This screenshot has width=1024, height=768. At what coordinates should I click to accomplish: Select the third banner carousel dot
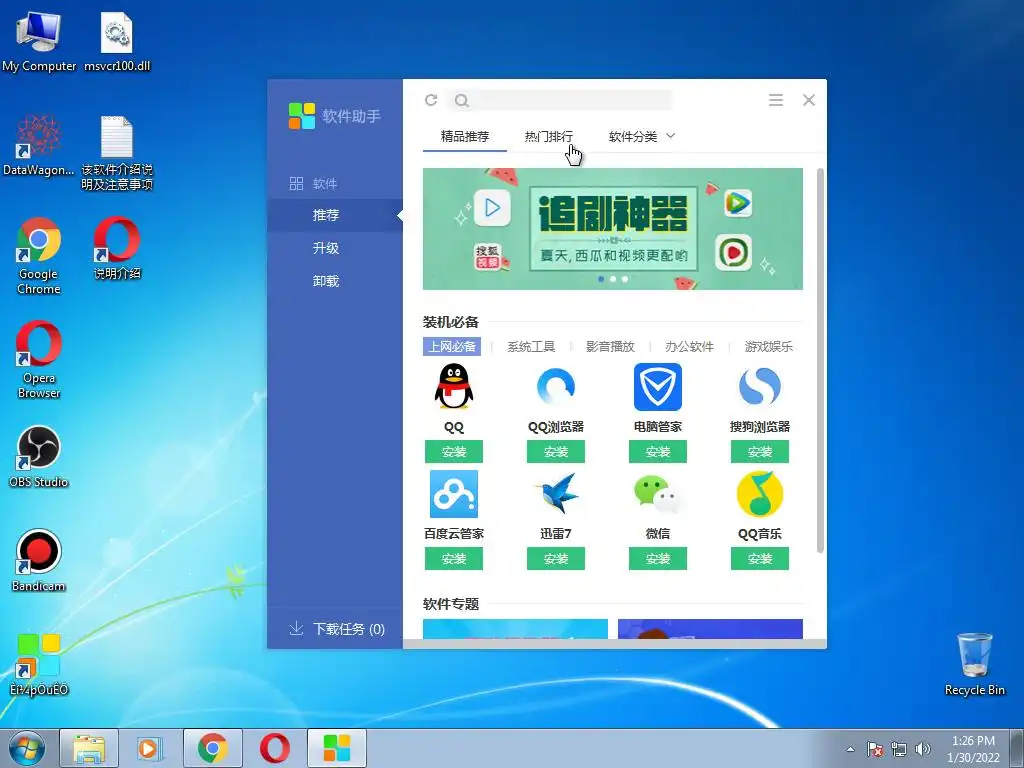pos(625,279)
